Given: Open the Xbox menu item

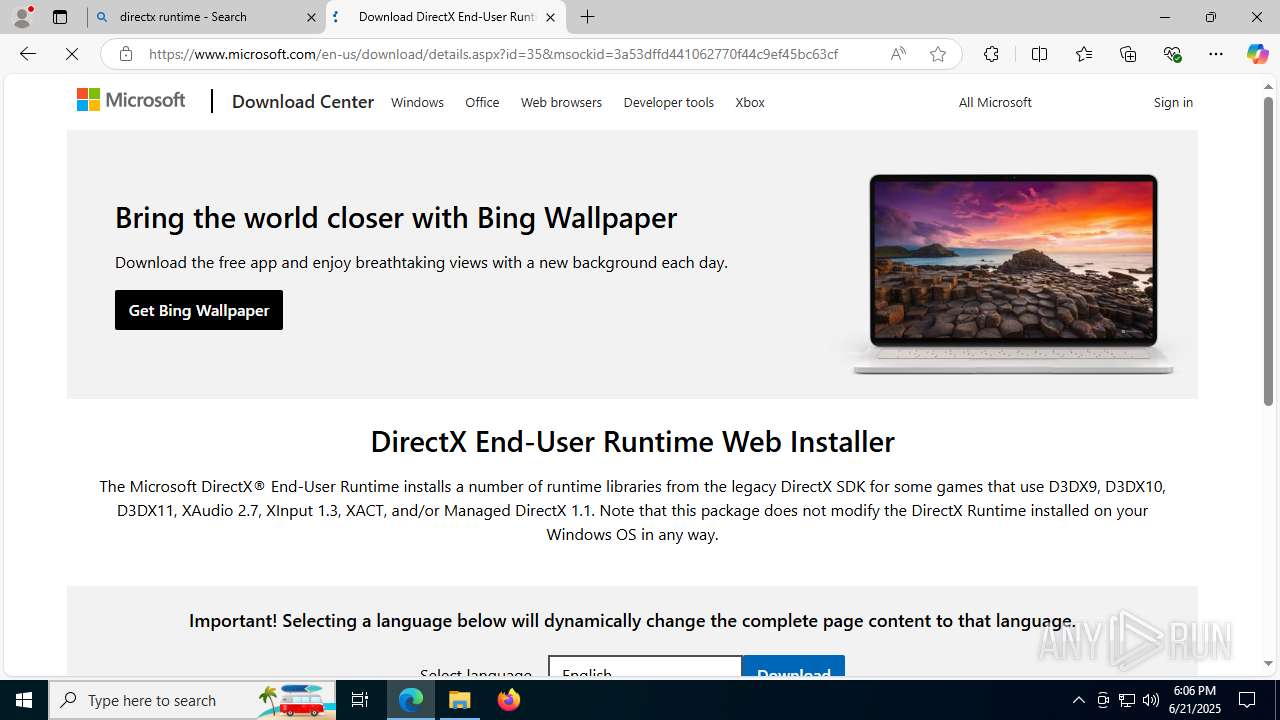Looking at the screenshot, I should [750, 102].
